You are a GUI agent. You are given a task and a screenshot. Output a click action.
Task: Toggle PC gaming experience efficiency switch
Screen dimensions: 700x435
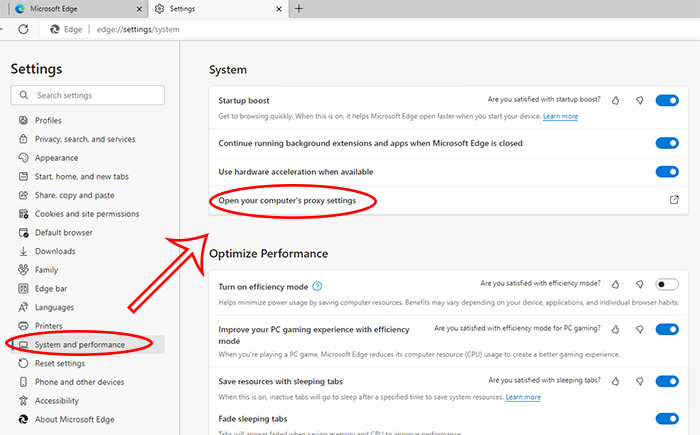pos(667,330)
